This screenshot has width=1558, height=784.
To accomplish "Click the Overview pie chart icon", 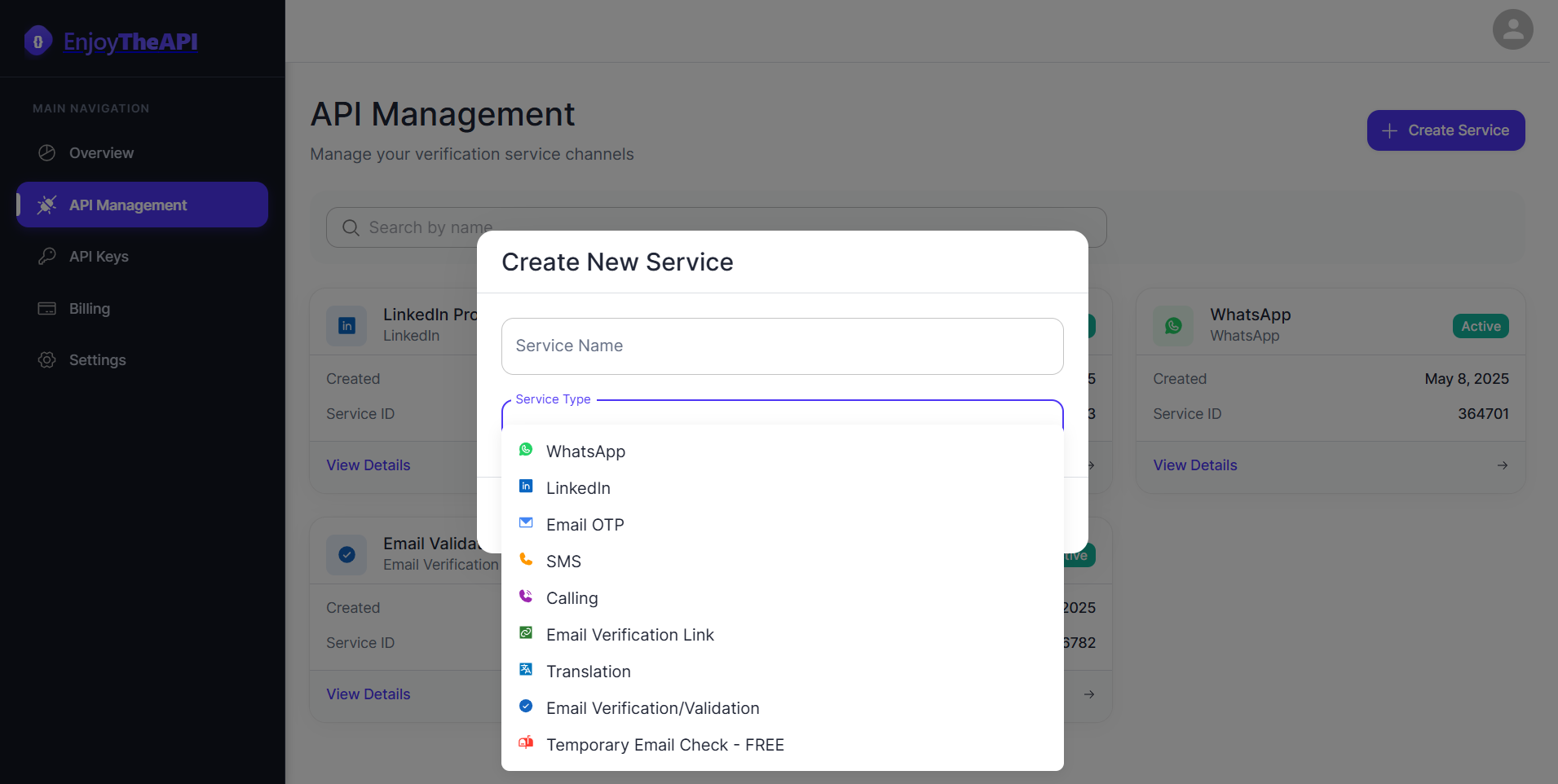I will point(47,153).
